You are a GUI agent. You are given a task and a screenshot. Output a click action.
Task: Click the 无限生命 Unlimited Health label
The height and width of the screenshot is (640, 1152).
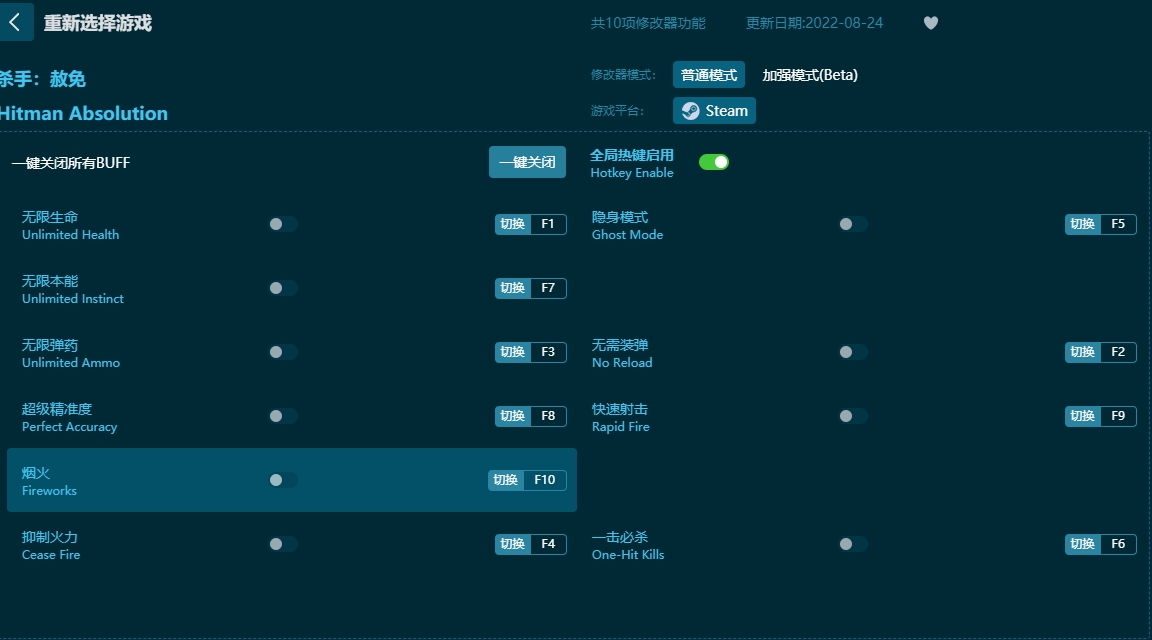pyautogui.click(x=71, y=226)
